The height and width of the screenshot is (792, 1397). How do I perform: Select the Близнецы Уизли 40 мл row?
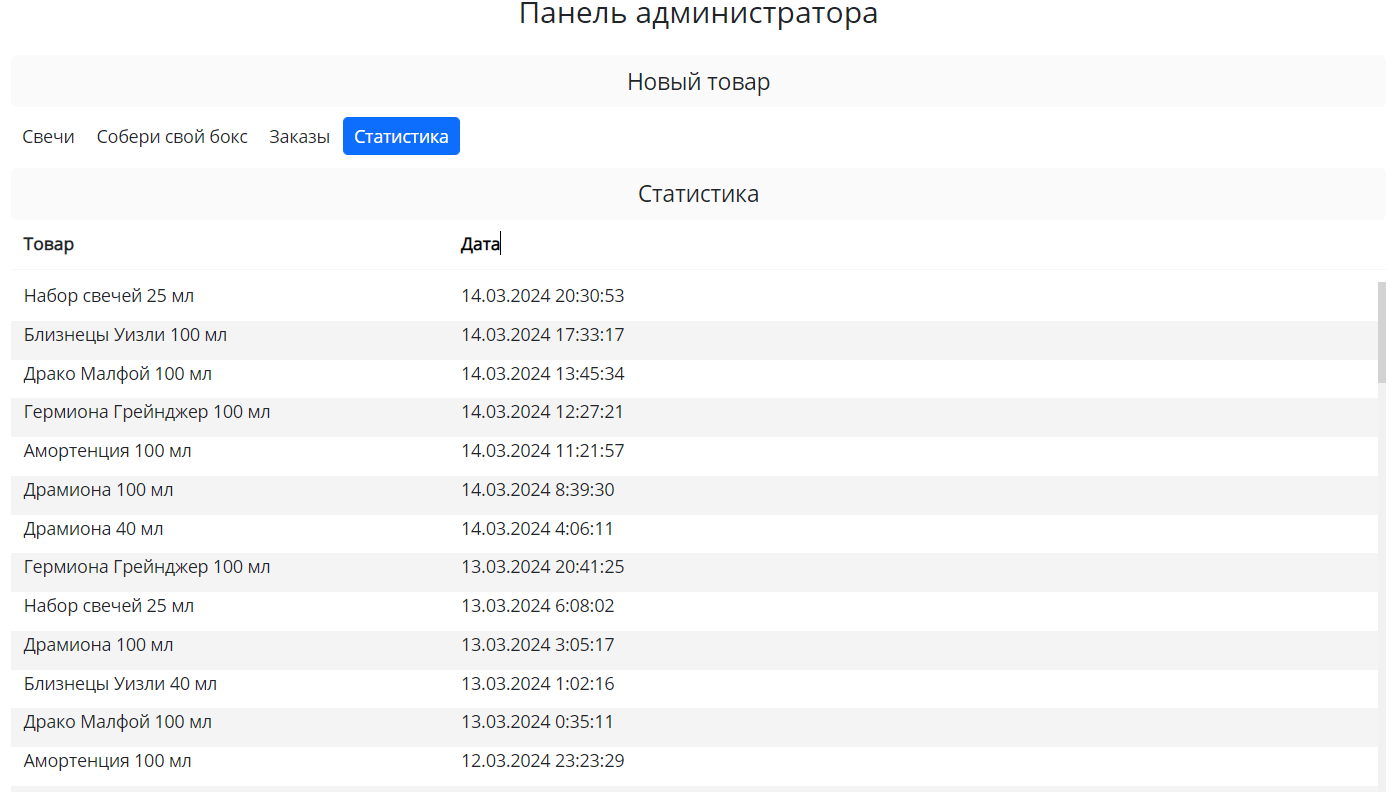pos(120,684)
